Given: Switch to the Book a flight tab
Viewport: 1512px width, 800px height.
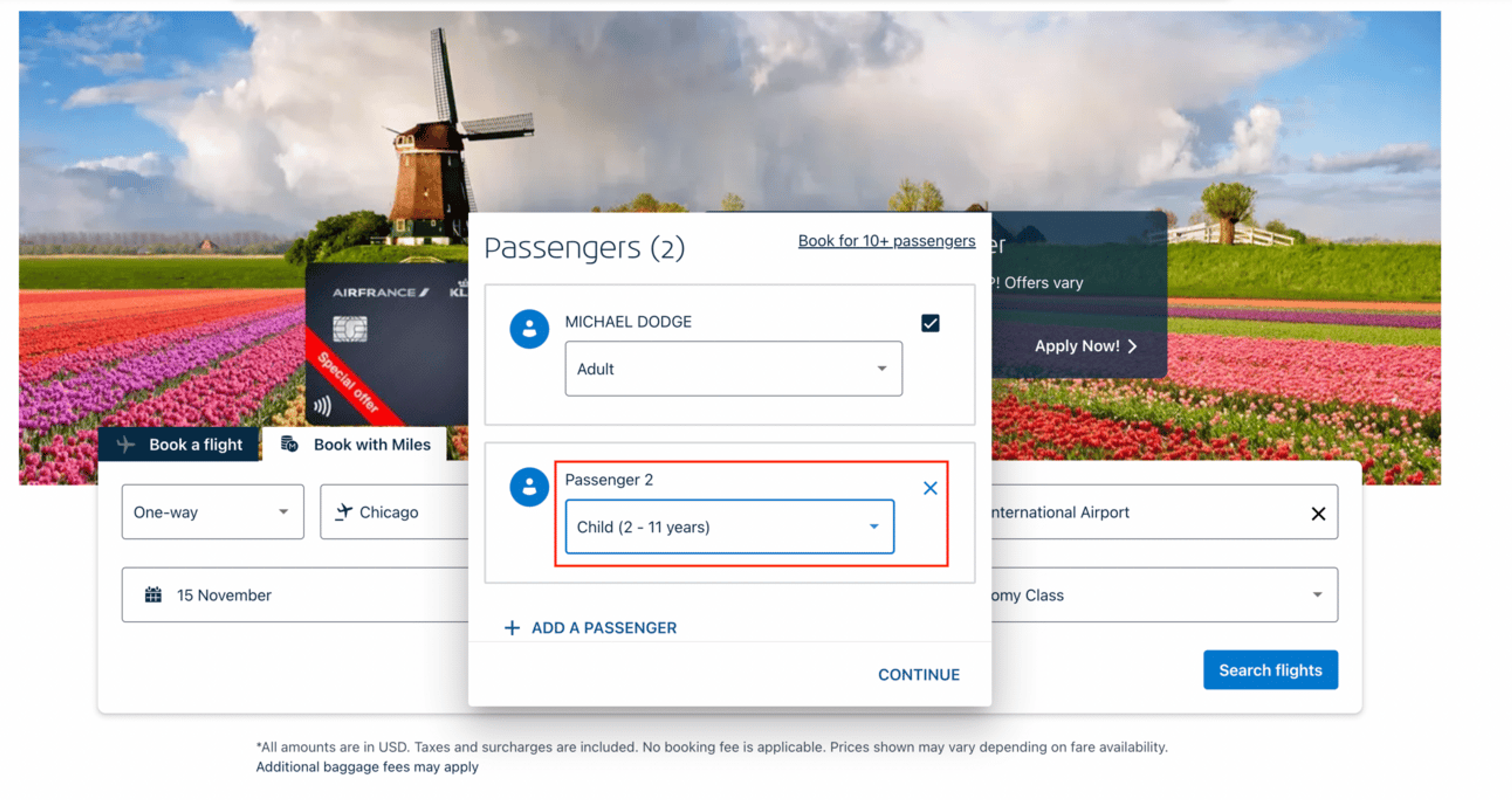Looking at the screenshot, I should tap(179, 444).
